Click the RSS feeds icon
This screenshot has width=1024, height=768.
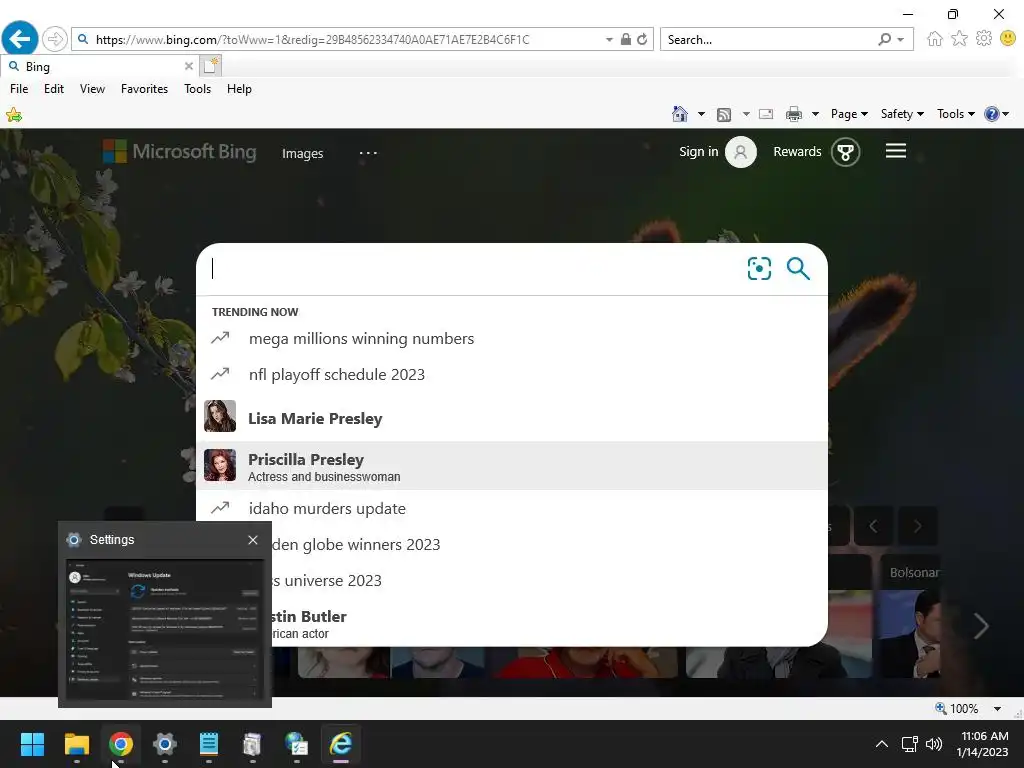(724, 115)
